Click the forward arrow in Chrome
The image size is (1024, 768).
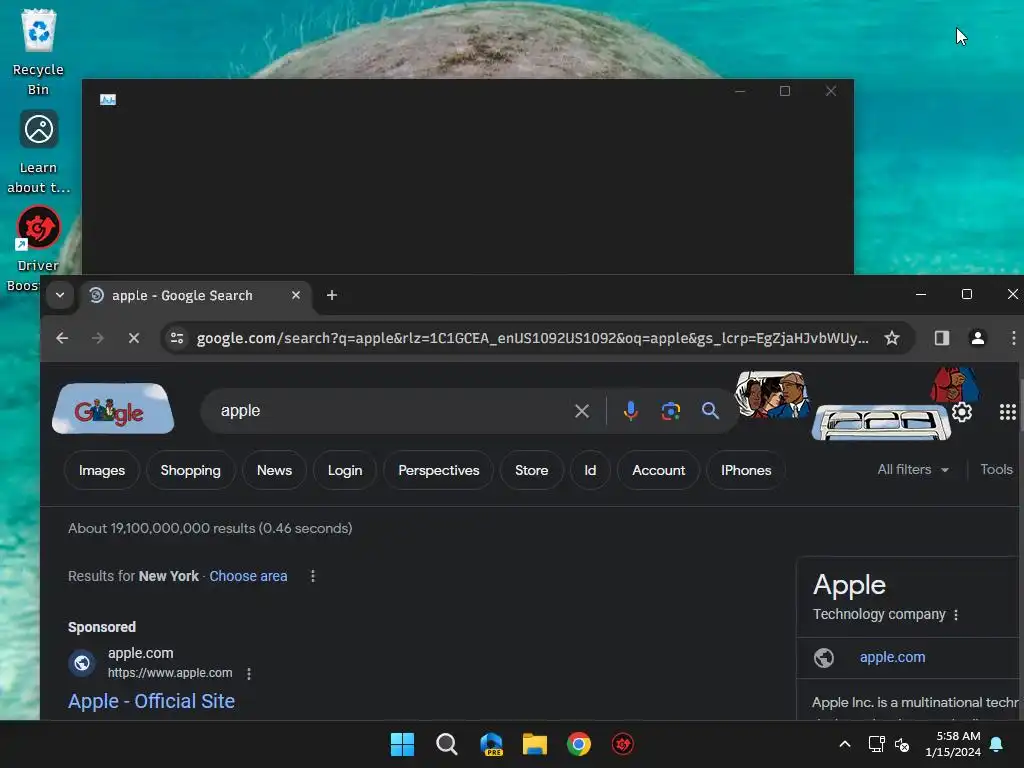[x=98, y=338]
